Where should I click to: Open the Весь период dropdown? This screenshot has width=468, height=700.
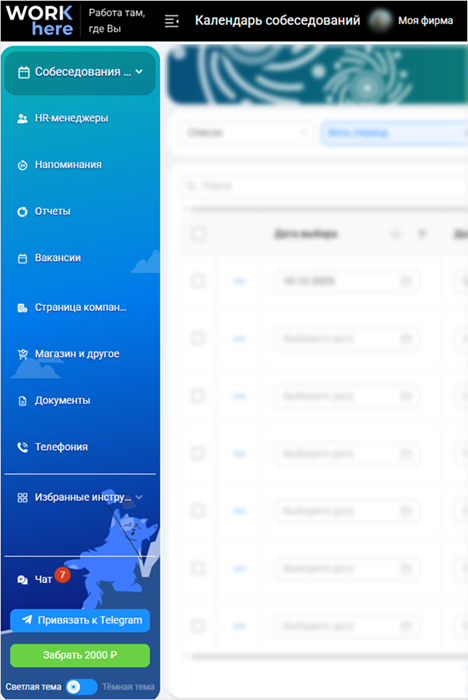(395, 133)
